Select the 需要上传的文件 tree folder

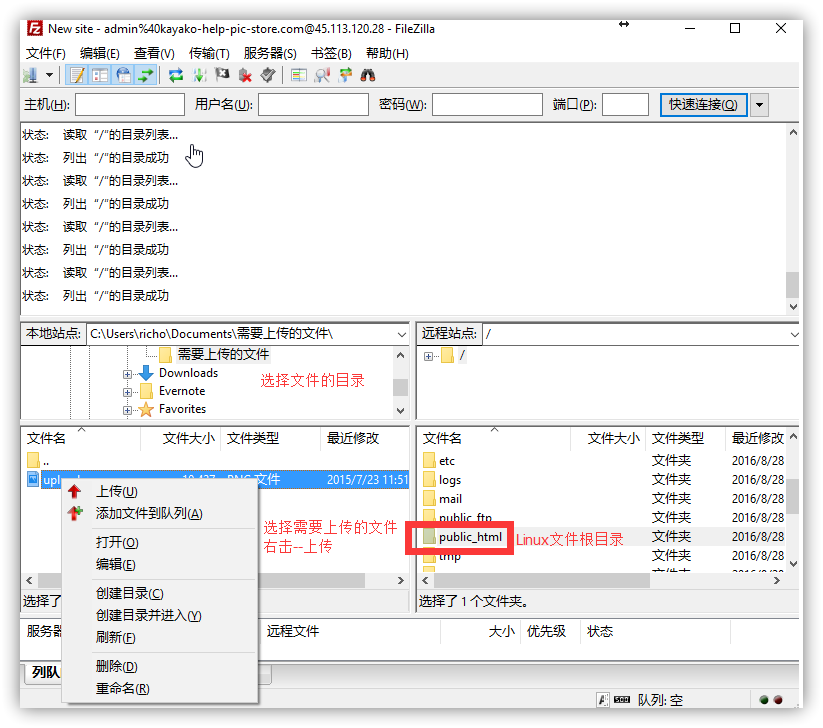point(223,354)
